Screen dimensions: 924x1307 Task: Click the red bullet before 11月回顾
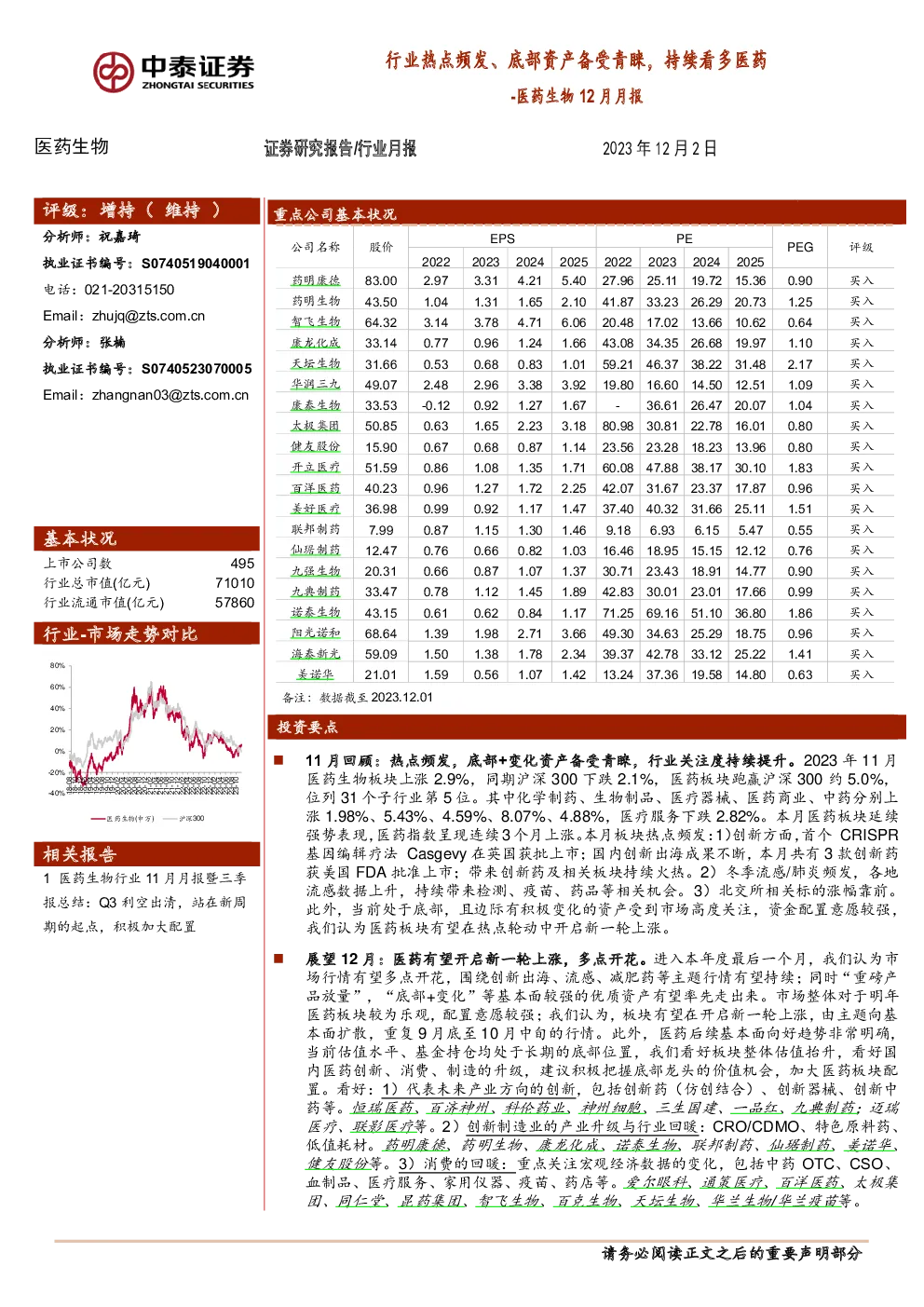click(279, 760)
